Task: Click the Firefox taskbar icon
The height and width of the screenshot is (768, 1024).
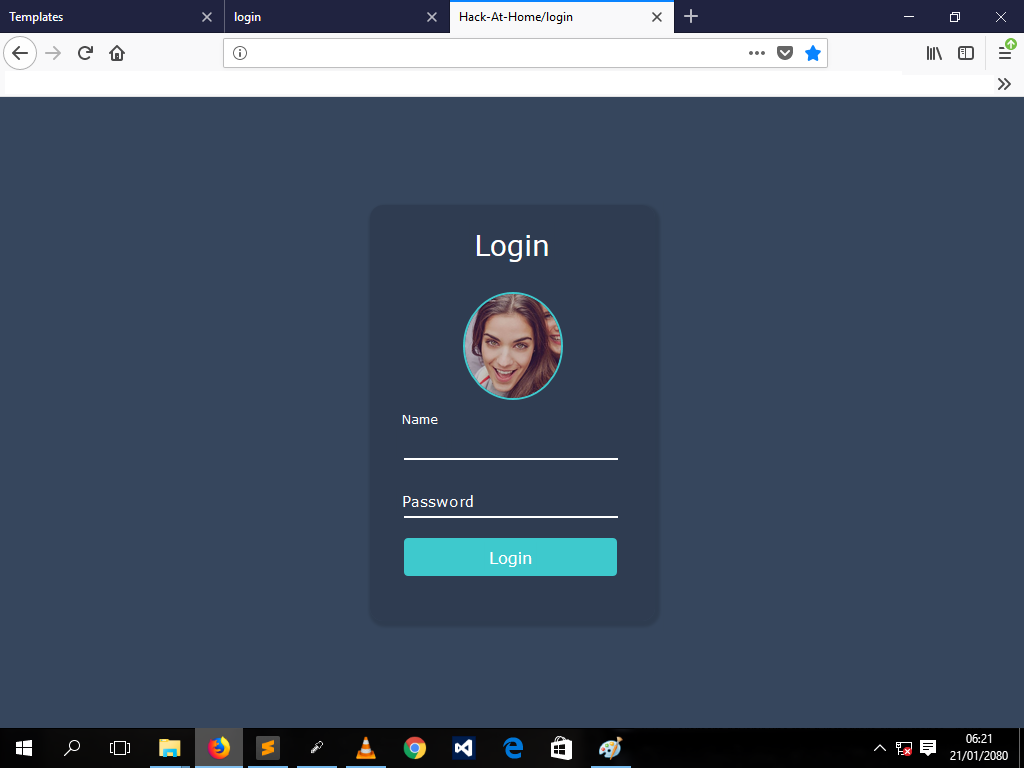Action: [219, 748]
